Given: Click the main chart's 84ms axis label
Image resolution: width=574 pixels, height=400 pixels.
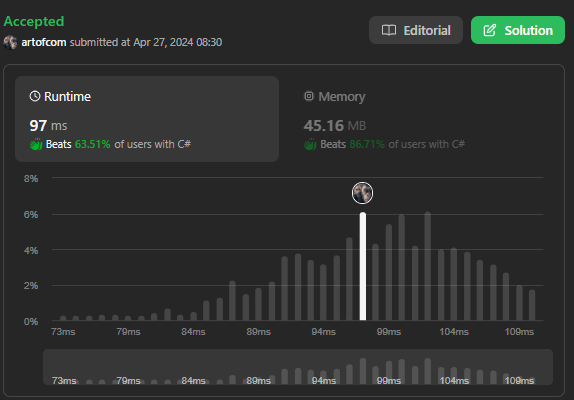Looking at the screenshot, I should tap(193, 332).
